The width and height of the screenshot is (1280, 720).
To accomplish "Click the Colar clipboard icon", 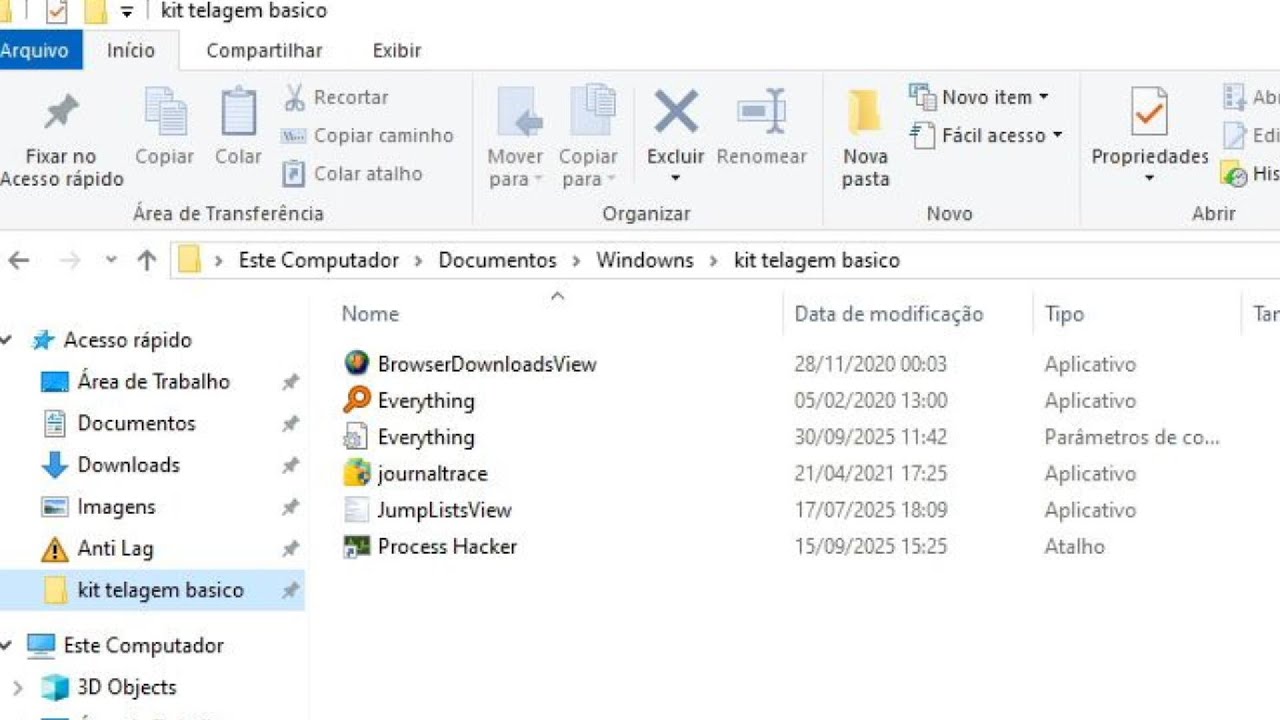I will pos(238,112).
